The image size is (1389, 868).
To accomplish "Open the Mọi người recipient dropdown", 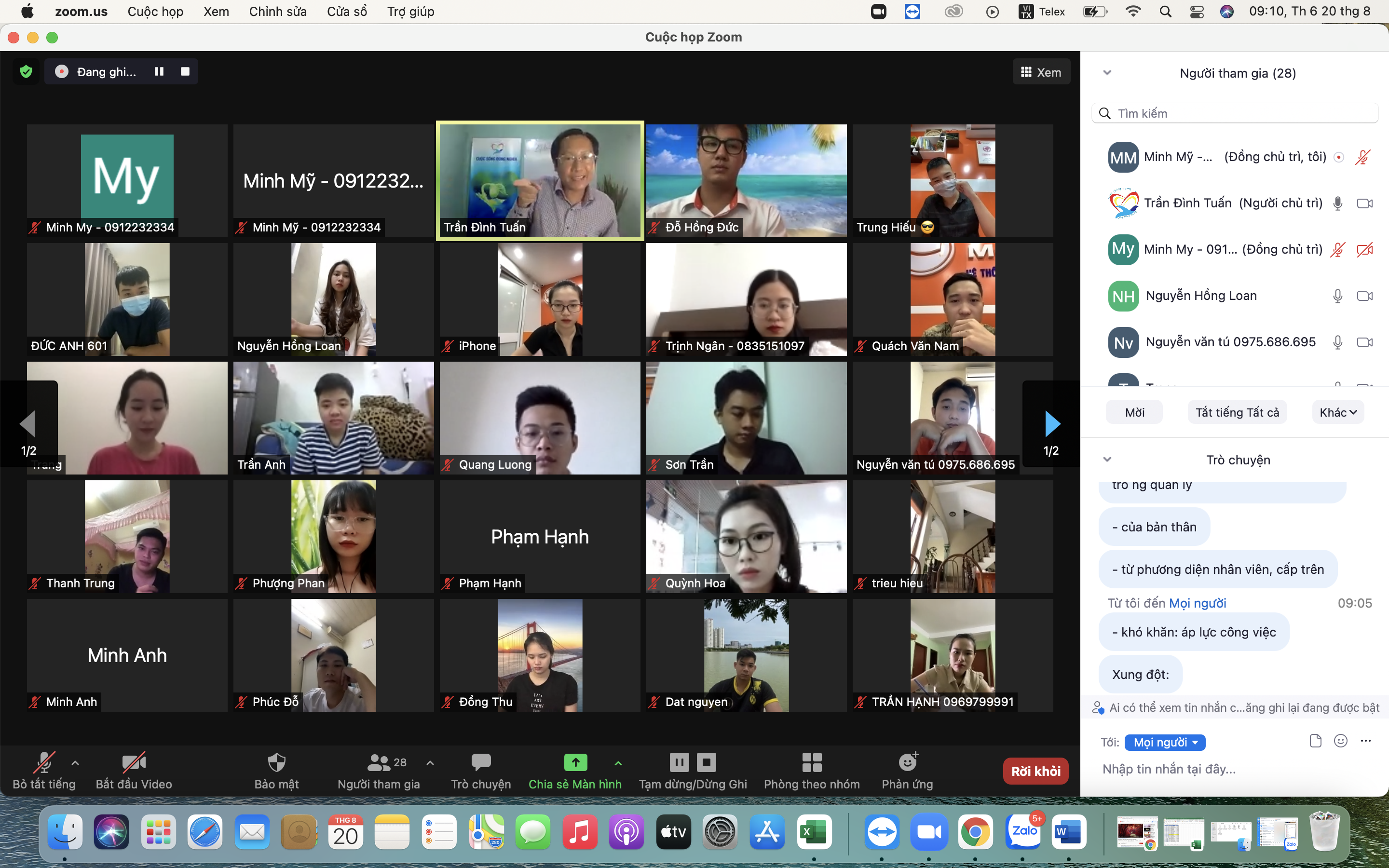I will [1165, 742].
